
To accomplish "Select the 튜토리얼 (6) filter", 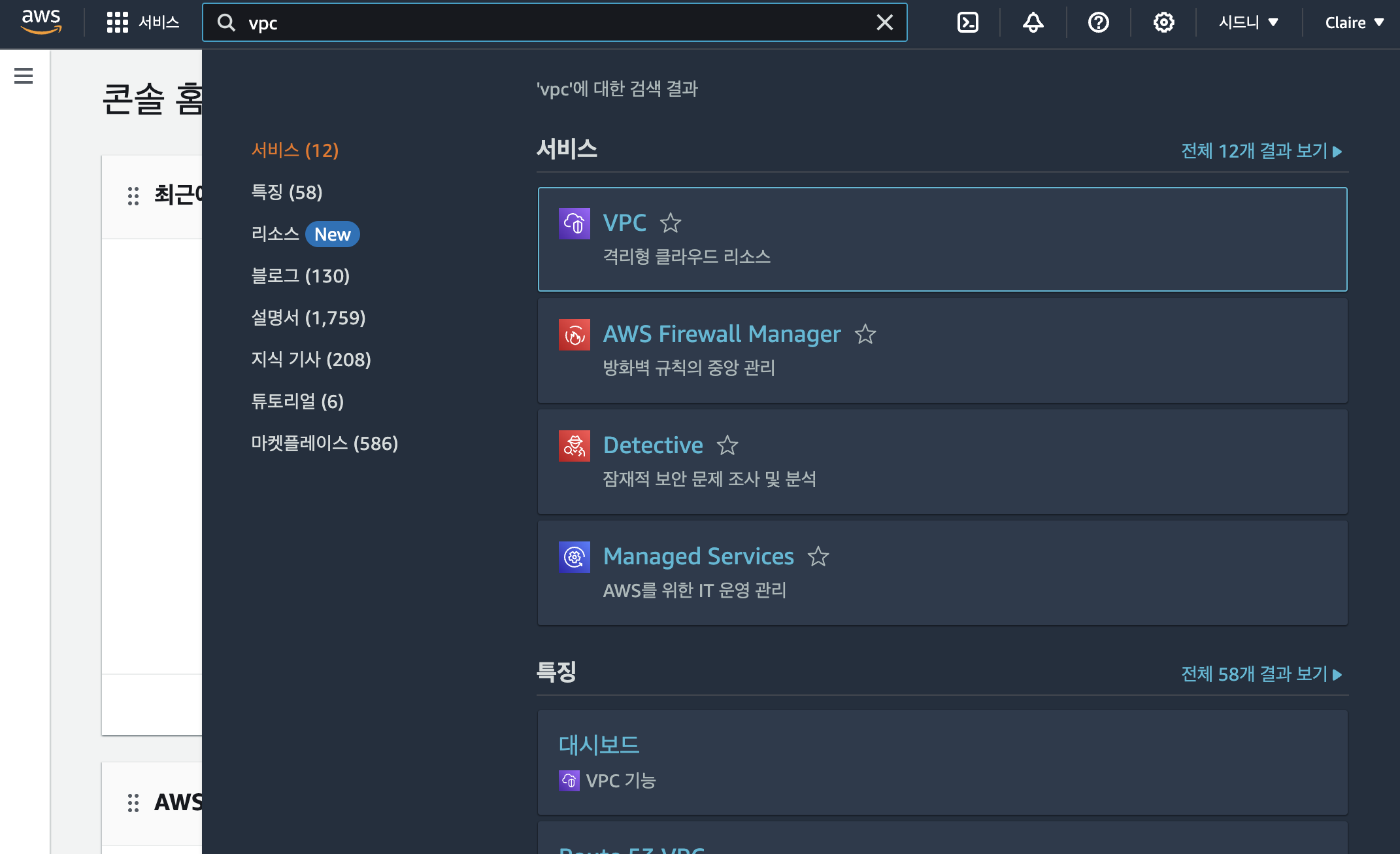I will (297, 401).
